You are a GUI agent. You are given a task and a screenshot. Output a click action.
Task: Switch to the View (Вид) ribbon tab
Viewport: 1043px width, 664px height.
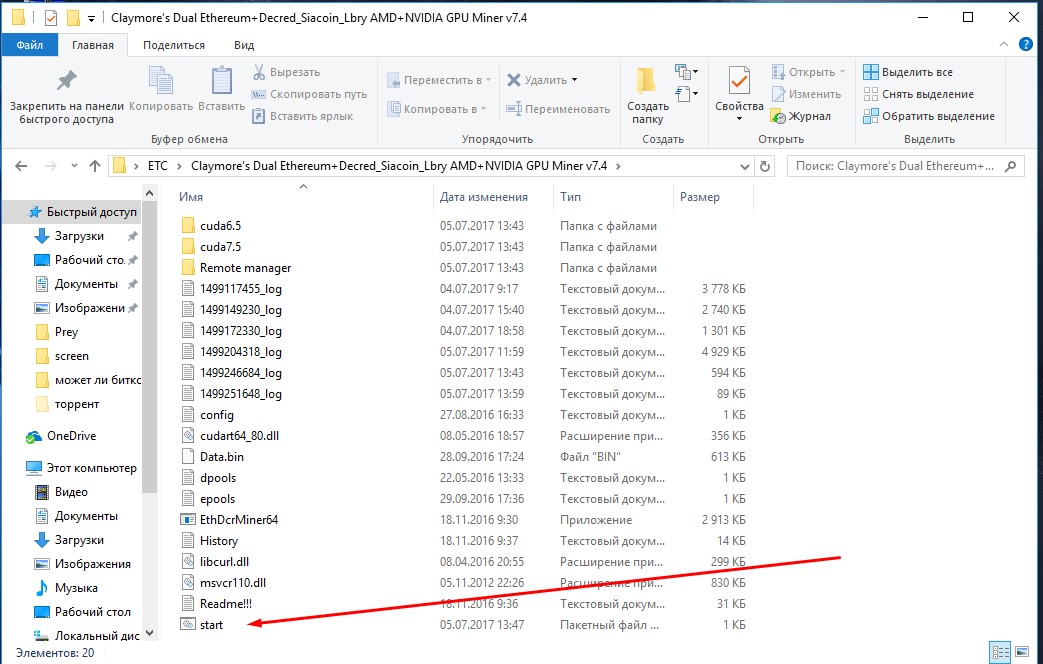244,45
